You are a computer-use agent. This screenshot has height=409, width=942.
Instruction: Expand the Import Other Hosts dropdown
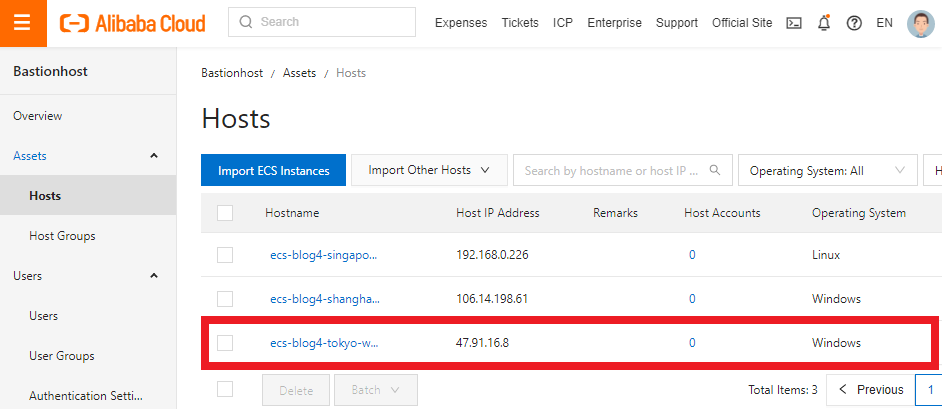click(429, 170)
